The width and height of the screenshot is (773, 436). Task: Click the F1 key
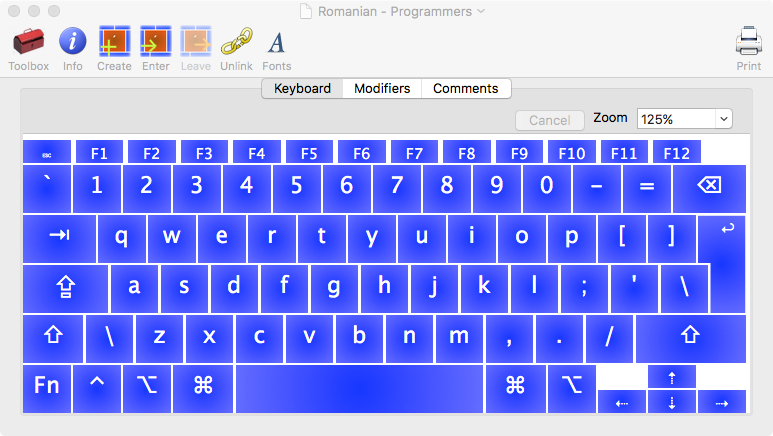click(99, 152)
